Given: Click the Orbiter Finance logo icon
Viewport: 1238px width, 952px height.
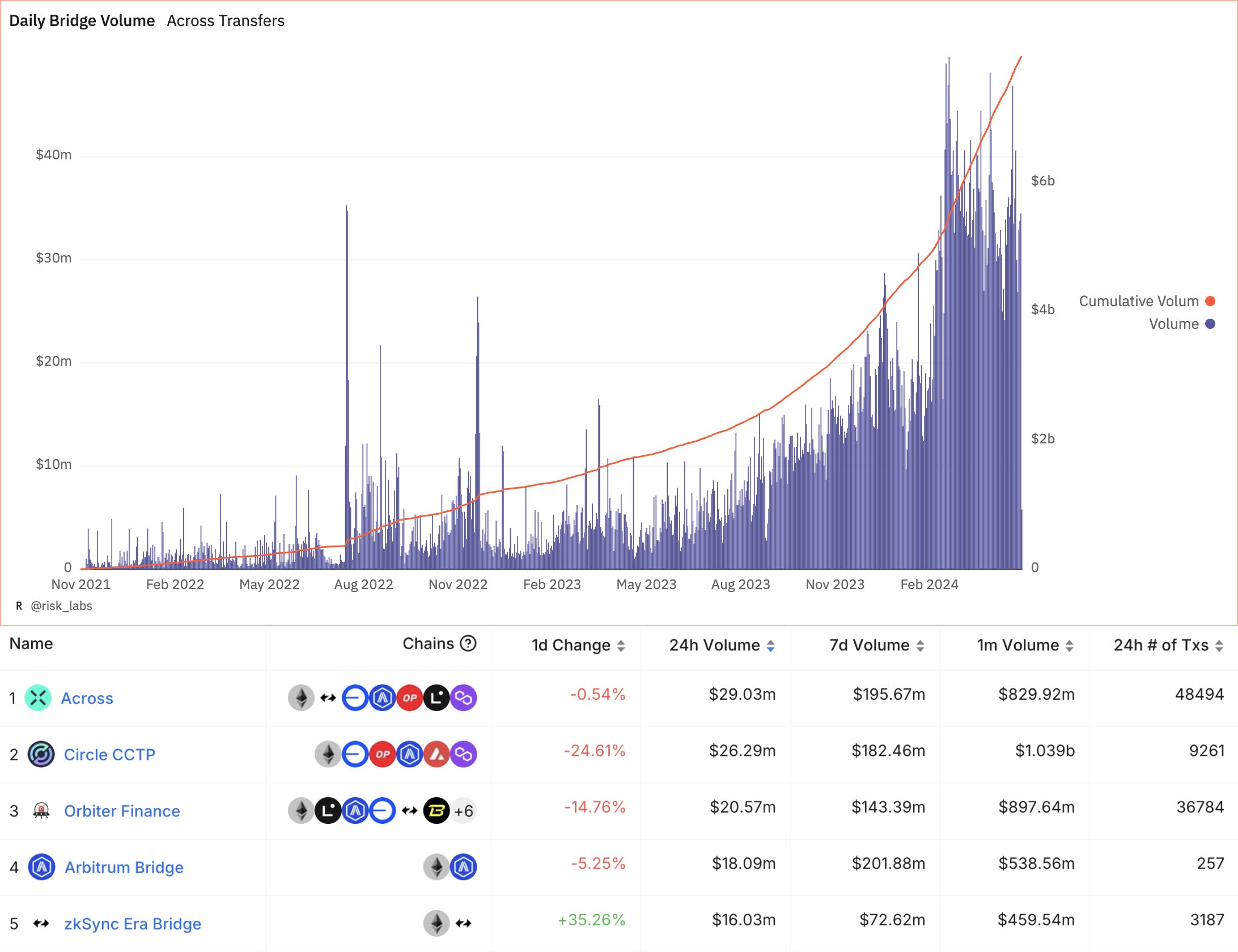Looking at the screenshot, I should [x=41, y=811].
